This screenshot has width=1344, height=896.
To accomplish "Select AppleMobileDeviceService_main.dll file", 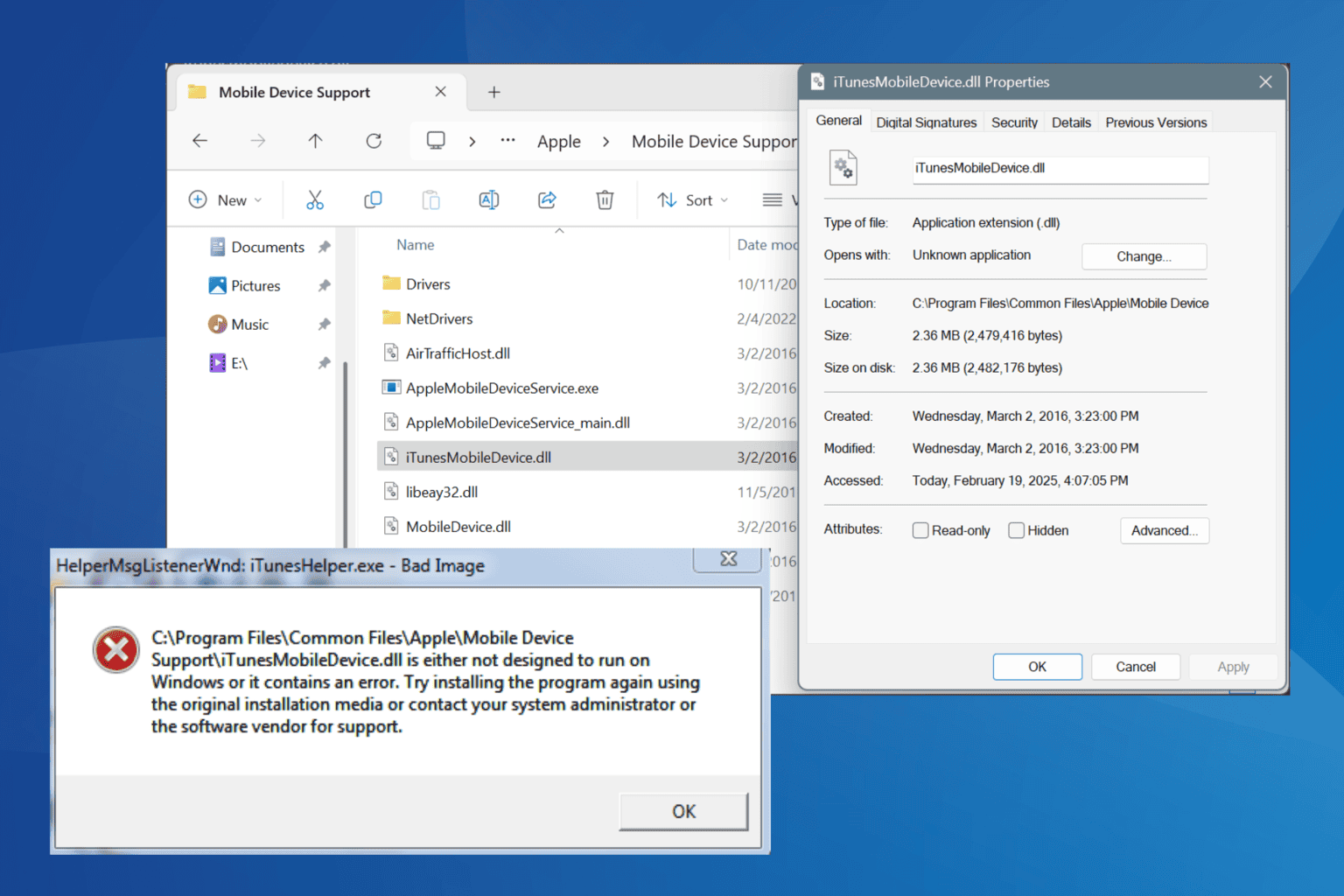I will coord(518,423).
